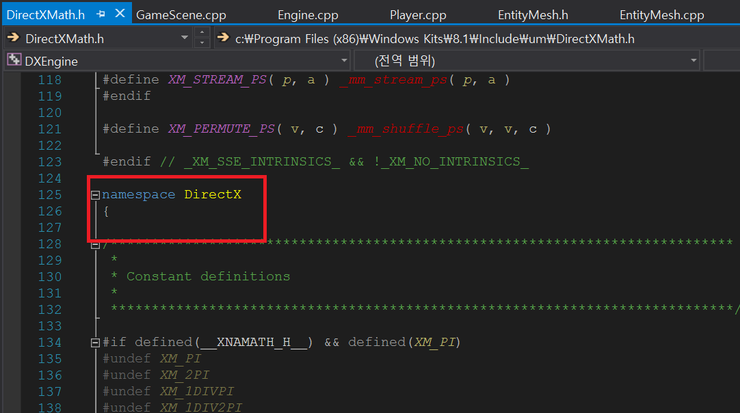The height and width of the screenshot is (413, 740).
Task: Pin the DirectXMath.h tab
Action: tap(101, 14)
